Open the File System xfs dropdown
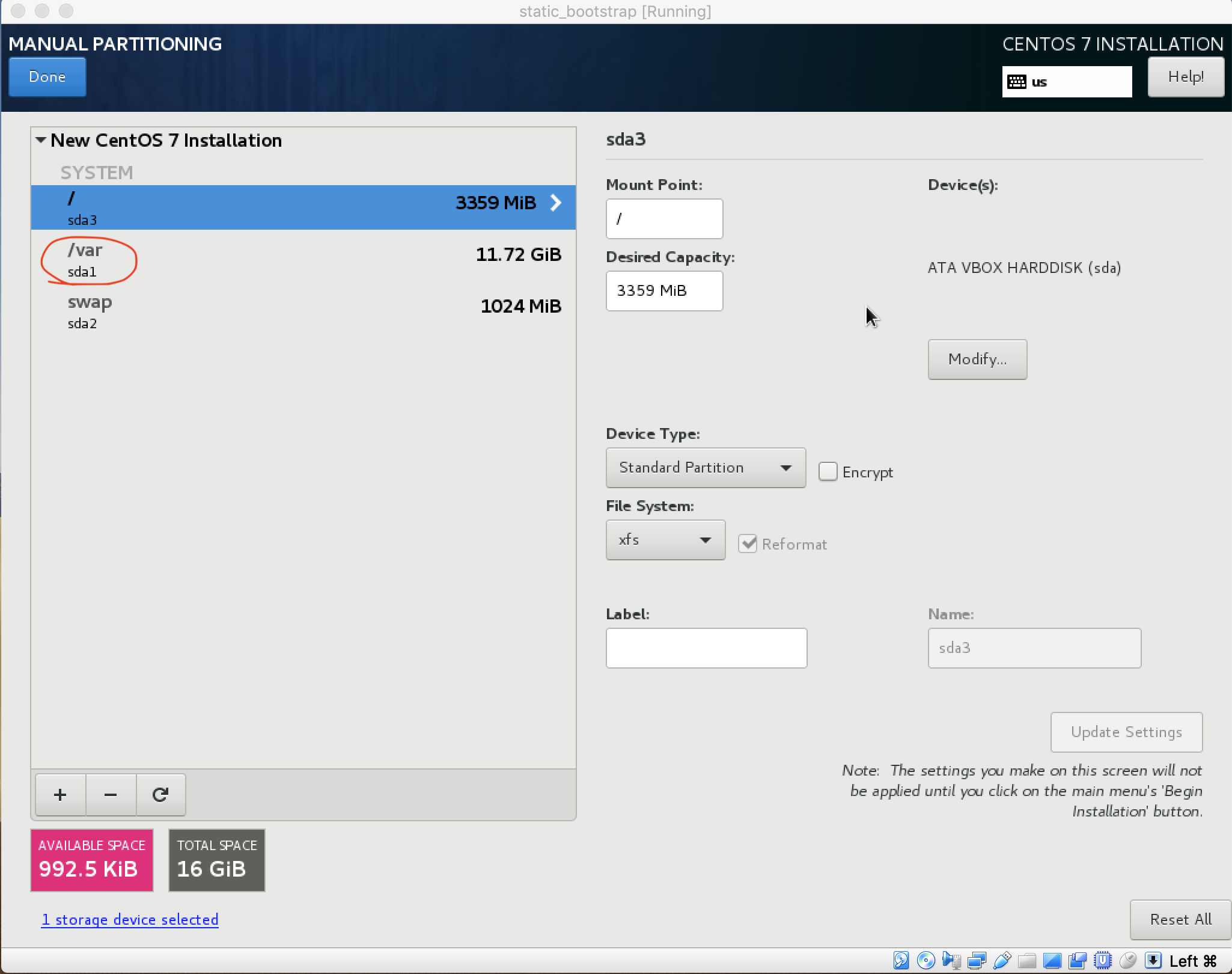1232x974 pixels. click(665, 540)
